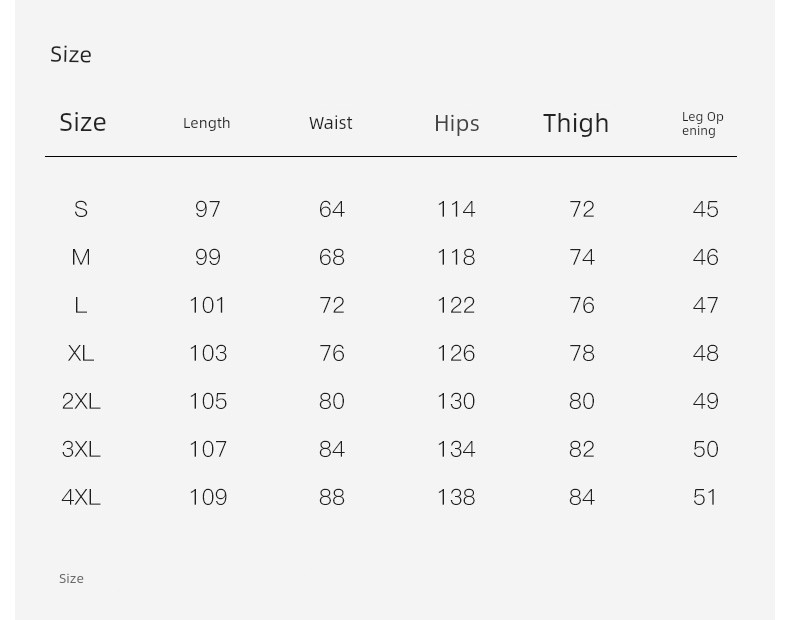The image size is (790, 620).
Task: Select the 2XL size row label
Action: 81,401
